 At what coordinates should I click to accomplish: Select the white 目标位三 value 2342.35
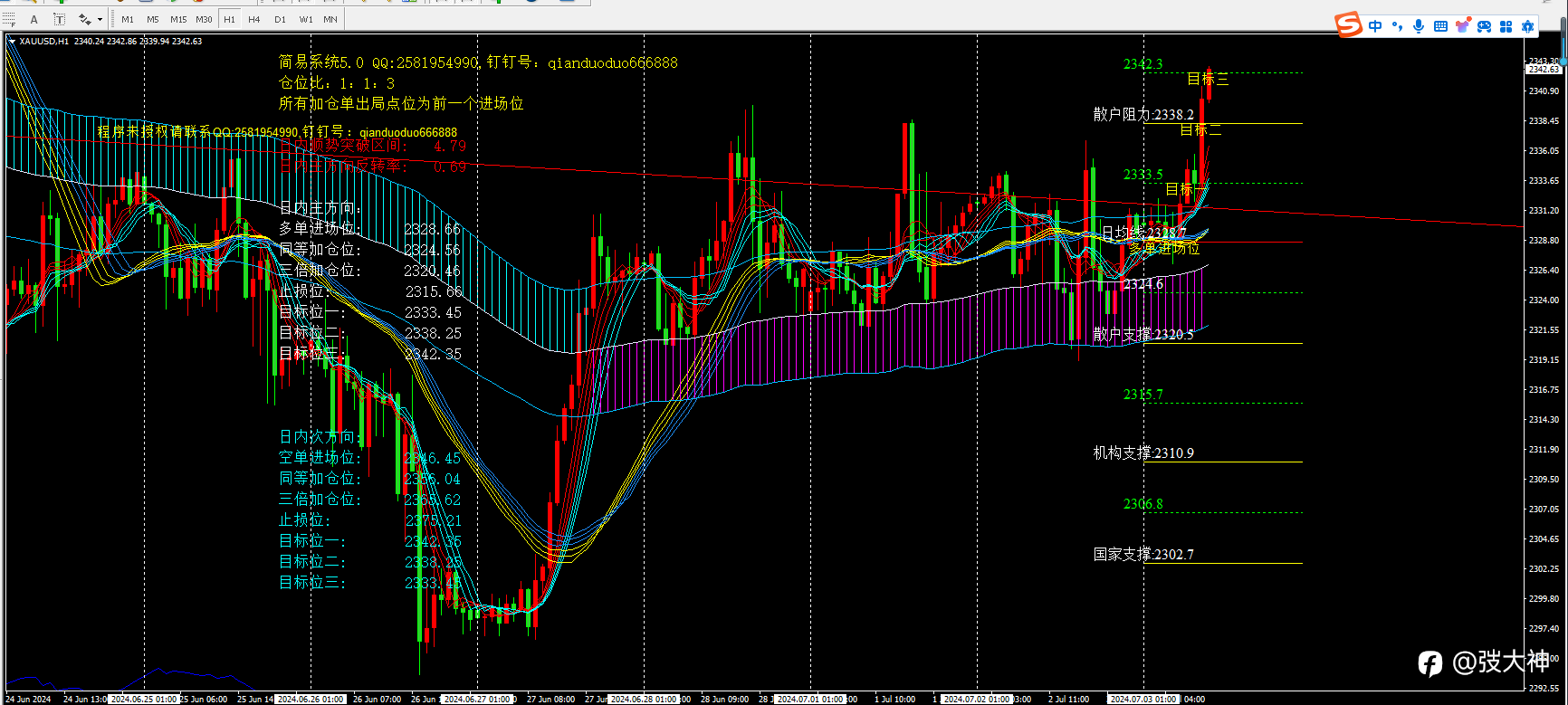pos(433,355)
